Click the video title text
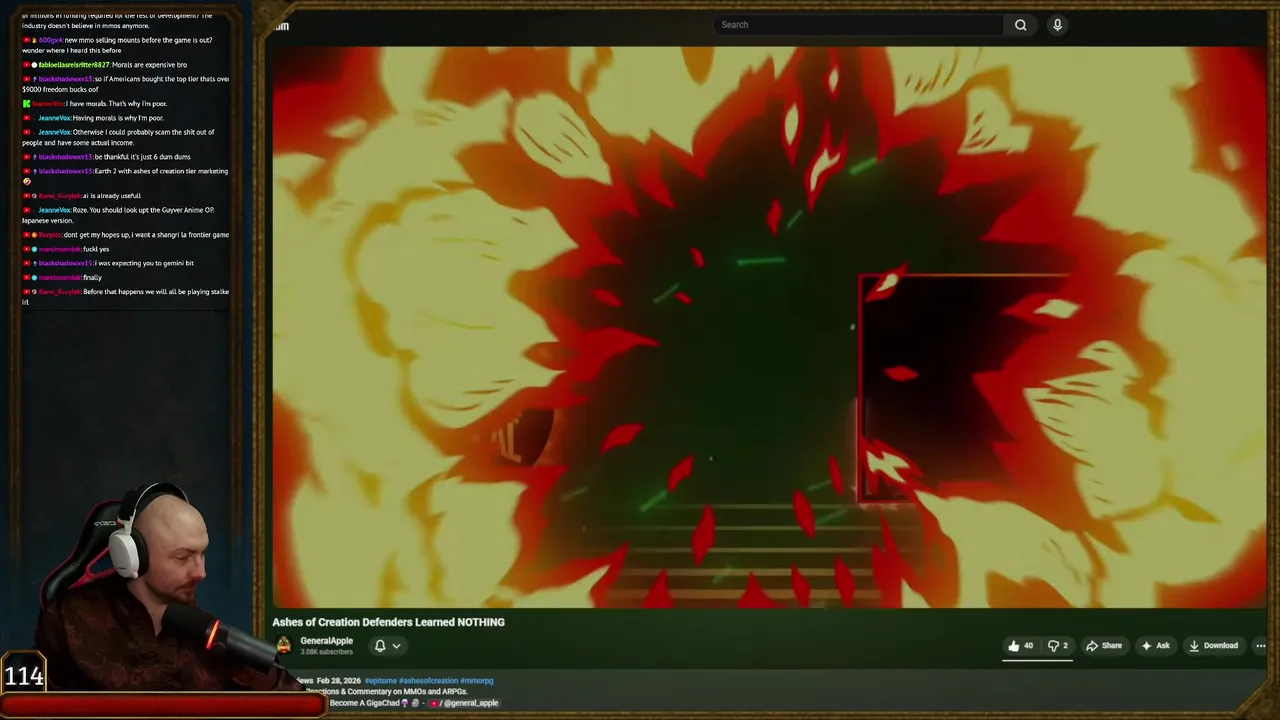The height and width of the screenshot is (720, 1280). tap(388, 622)
